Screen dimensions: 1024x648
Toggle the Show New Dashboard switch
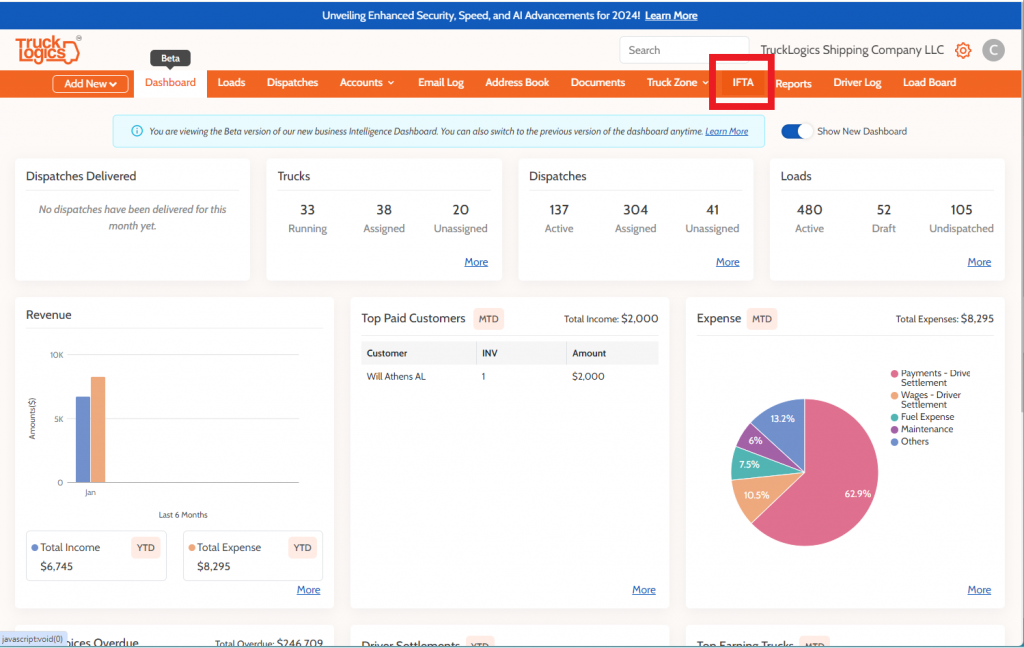coord(796,131)
